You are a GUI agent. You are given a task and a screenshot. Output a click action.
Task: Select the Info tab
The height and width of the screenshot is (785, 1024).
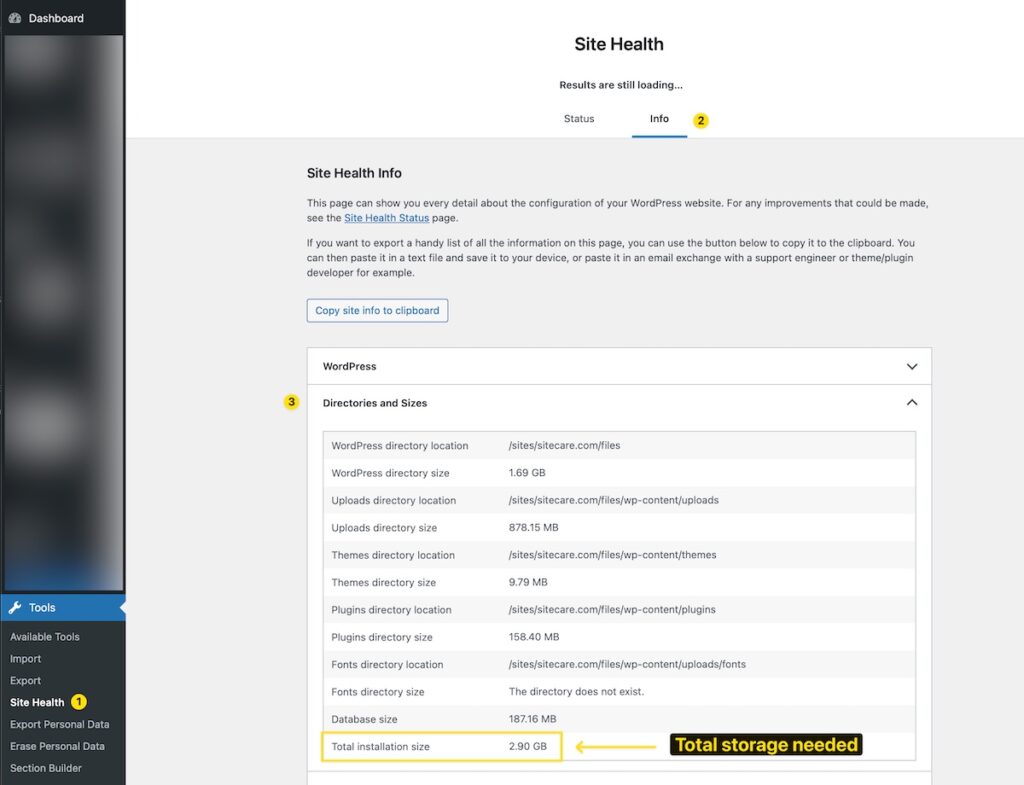(659, 119)
